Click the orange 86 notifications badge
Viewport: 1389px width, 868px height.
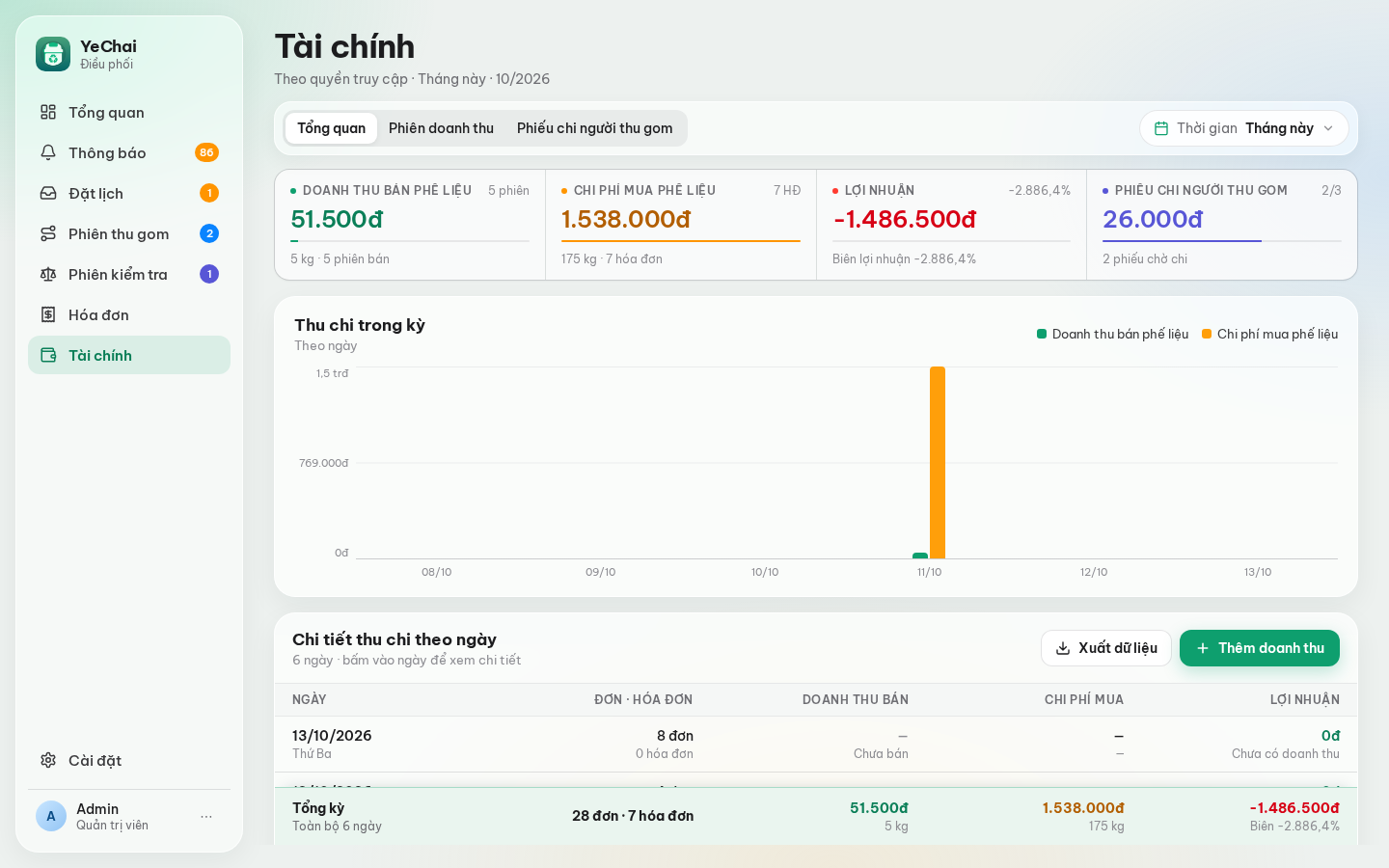pos(206,152)
